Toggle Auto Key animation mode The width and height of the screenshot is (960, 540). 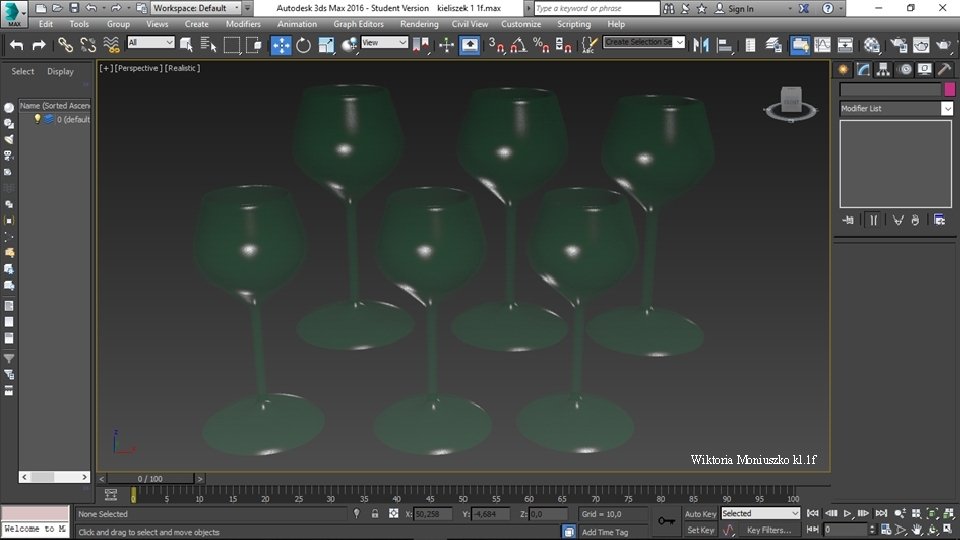[x=700, y=514]
